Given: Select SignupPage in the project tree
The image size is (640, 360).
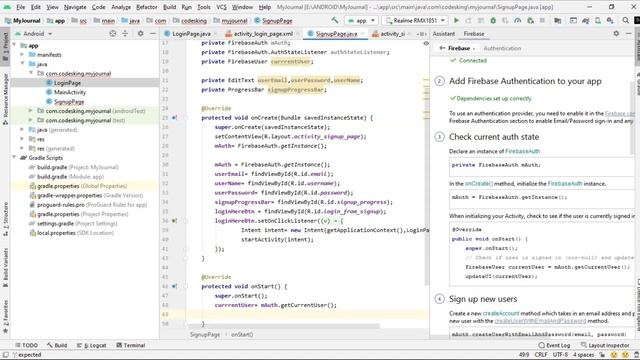Looking at the screenshot, I should [x=69, y=102].
